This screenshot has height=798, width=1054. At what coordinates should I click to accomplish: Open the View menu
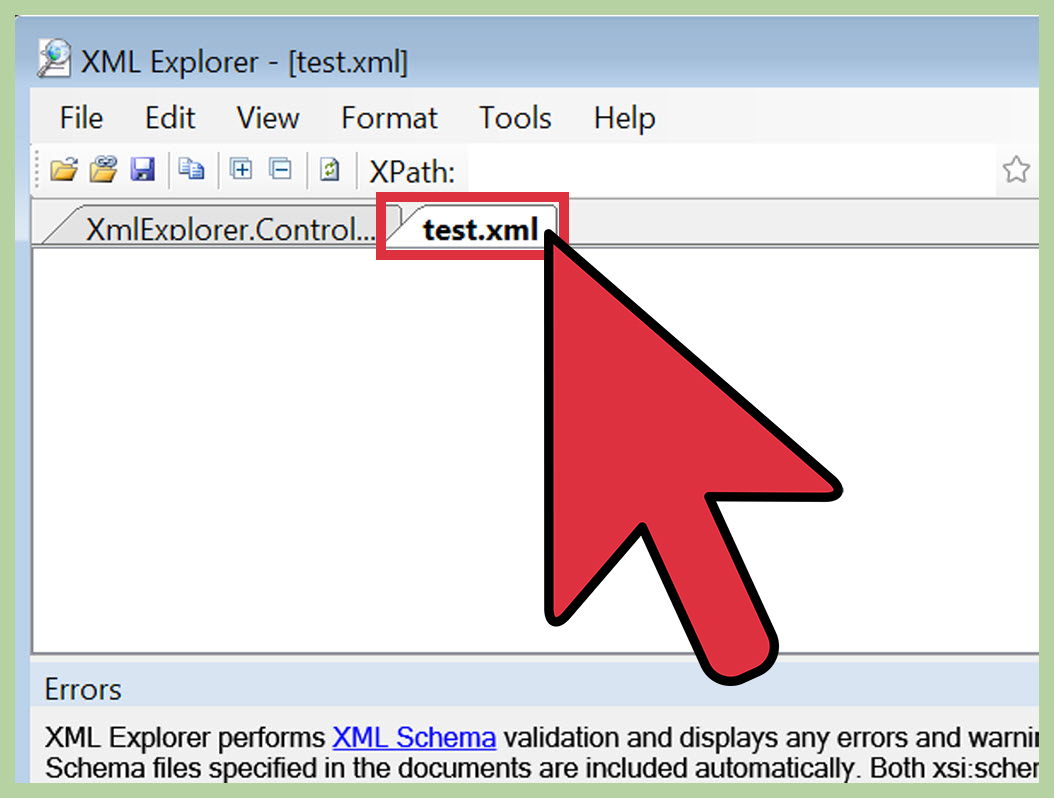point(267,118)
